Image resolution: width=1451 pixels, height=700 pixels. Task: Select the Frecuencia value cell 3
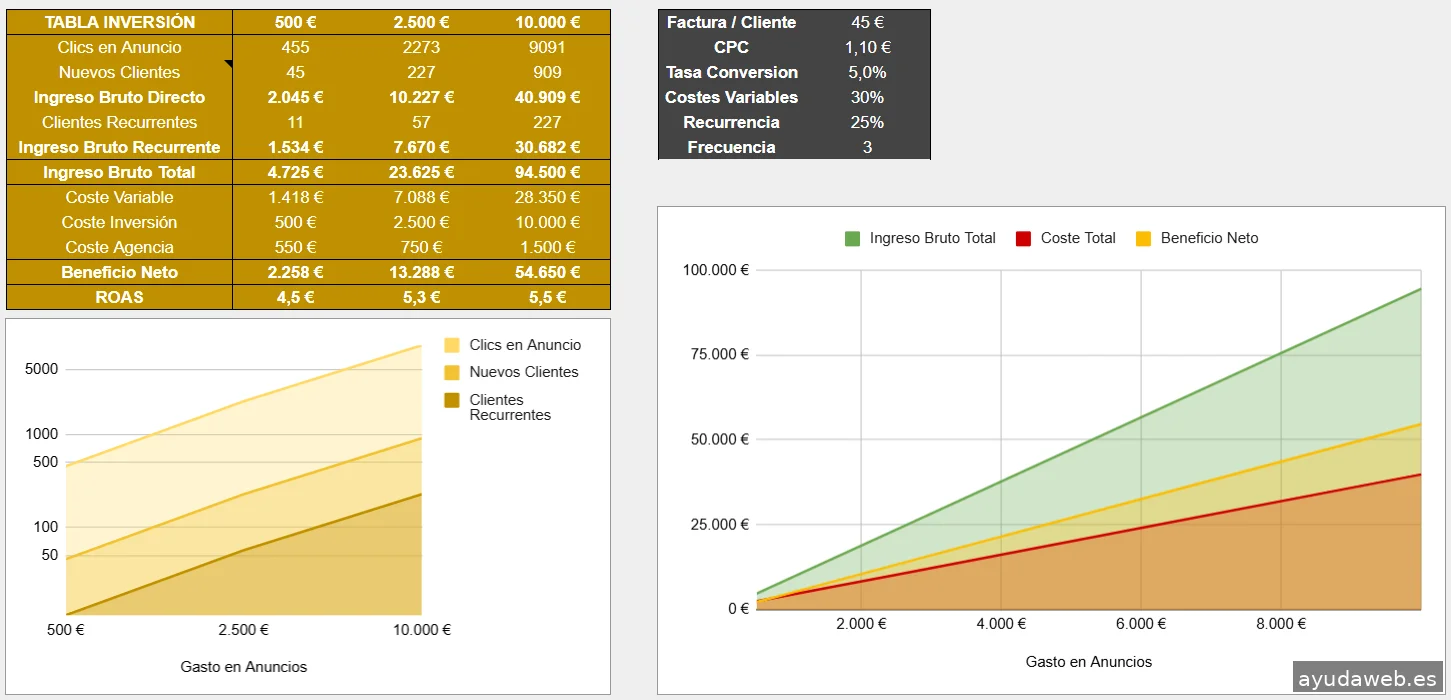coord(867,147)
